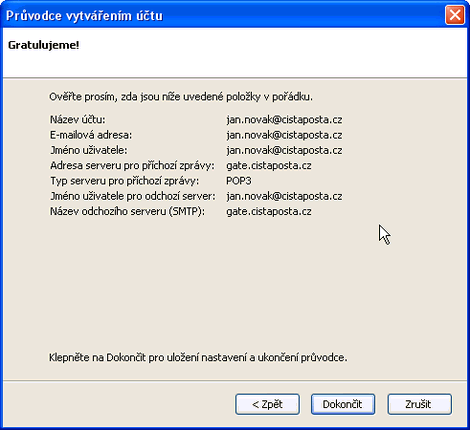Click the Název účtu label
Screen dimensions: 470x430
(78, 119)
